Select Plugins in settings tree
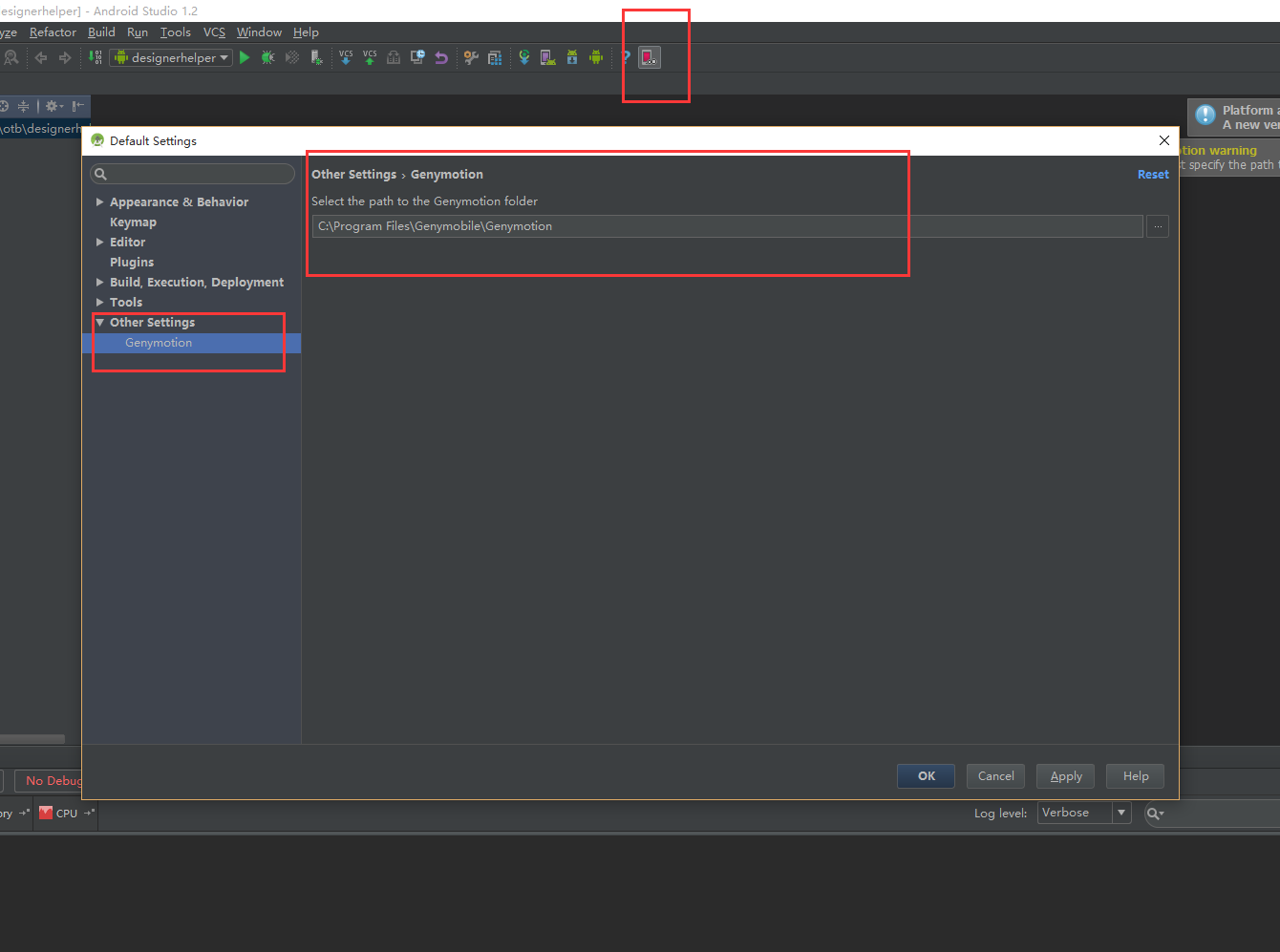This screenshot has height=952, width=1280. click(132, 262)
